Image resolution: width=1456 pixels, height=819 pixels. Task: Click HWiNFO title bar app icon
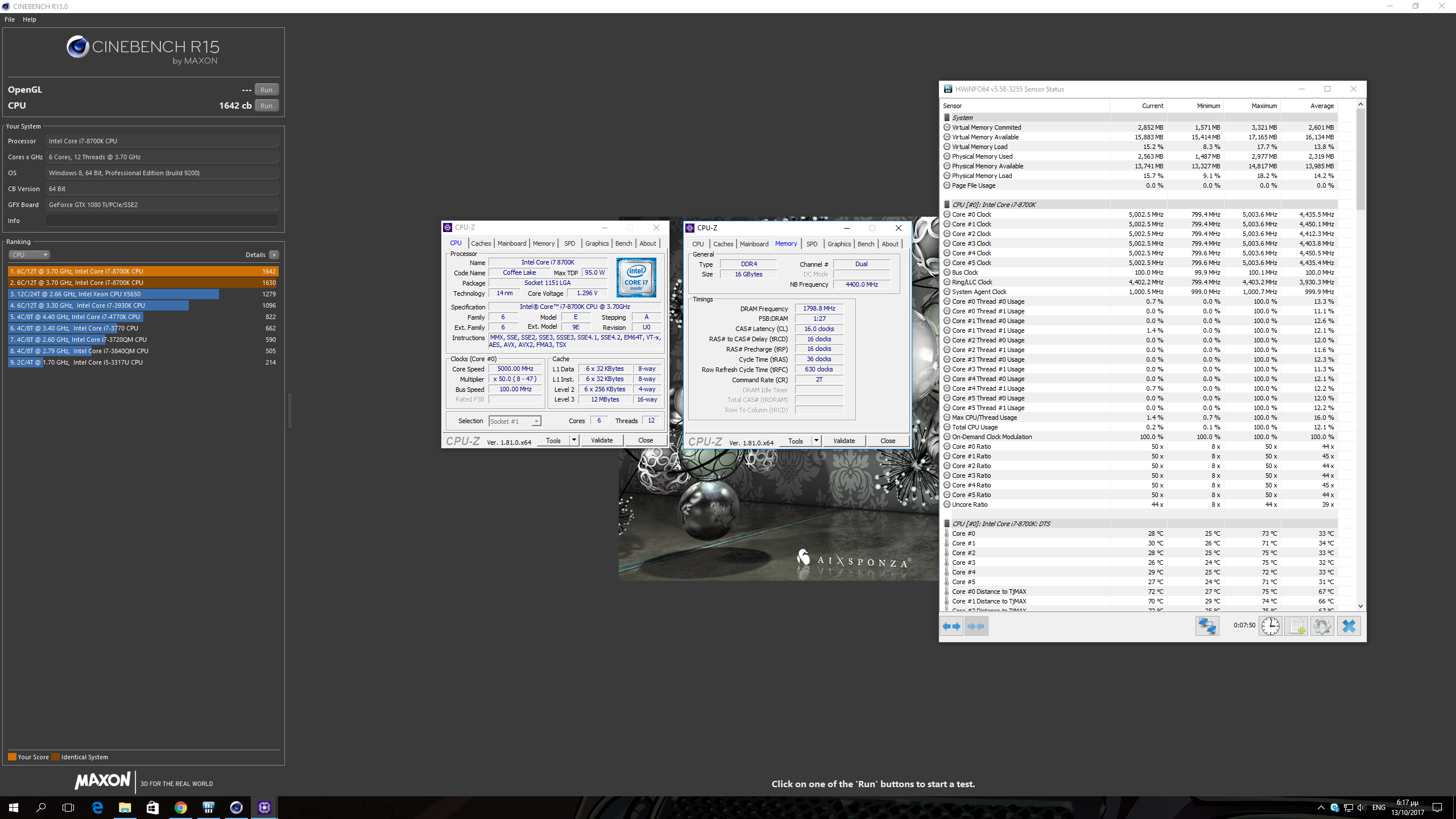[x=948, y=89]
